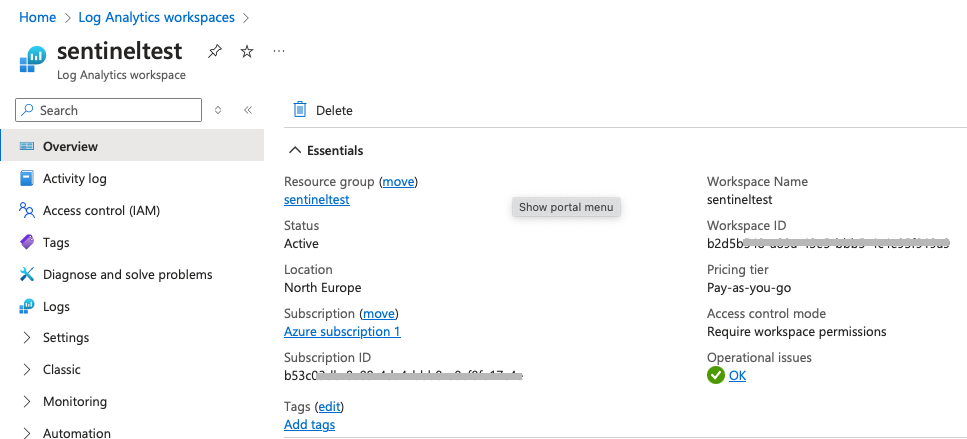Select the North Europe location text
The image size is (967, 439).
323,288
